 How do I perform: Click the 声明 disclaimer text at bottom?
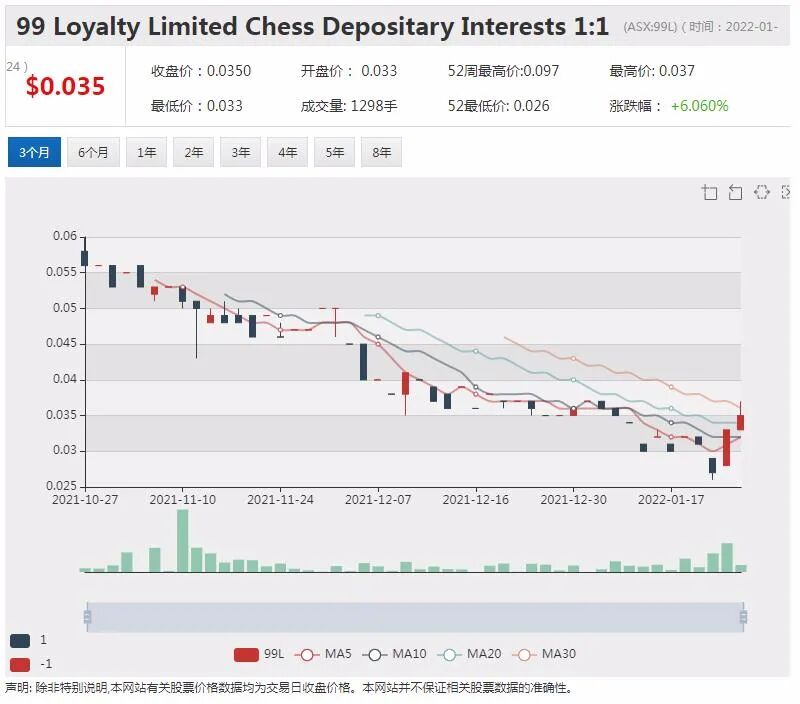tap(289, 688)
